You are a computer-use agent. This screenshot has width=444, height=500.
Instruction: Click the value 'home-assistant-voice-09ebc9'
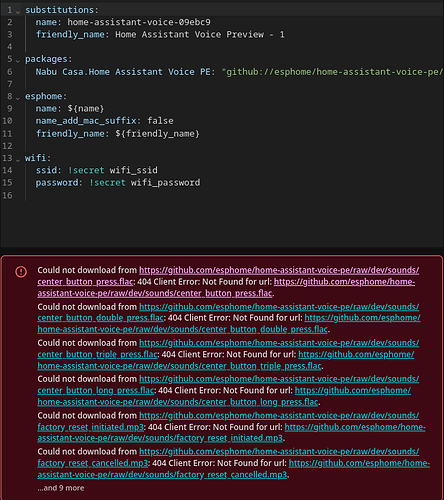[139, 22]
